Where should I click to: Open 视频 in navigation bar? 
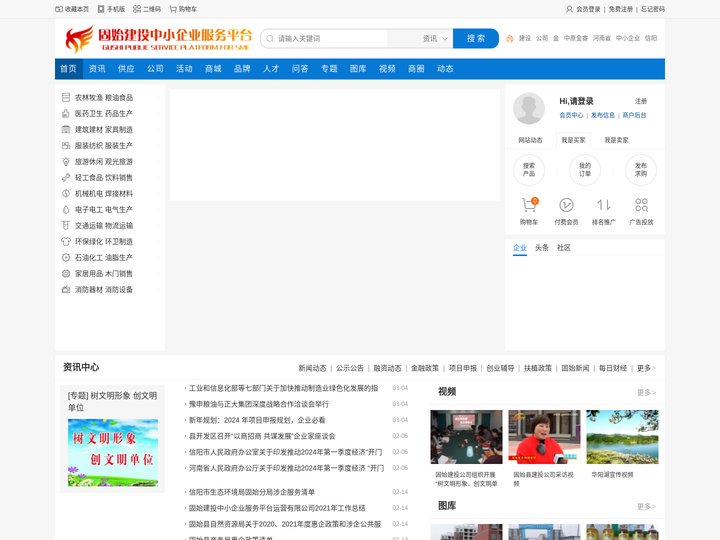(387, 69)
